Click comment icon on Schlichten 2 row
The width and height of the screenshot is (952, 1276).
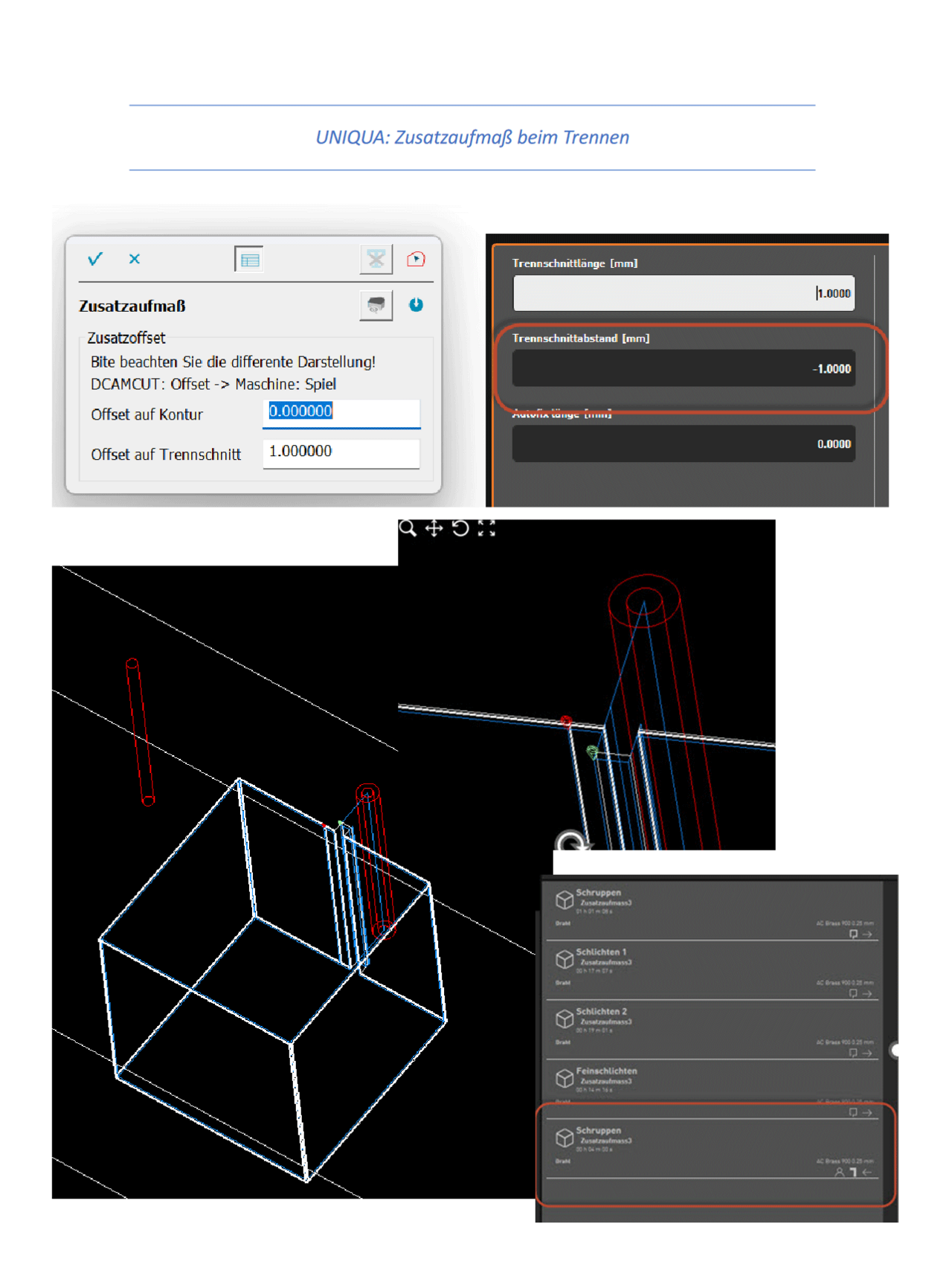tap(853, 1054)
